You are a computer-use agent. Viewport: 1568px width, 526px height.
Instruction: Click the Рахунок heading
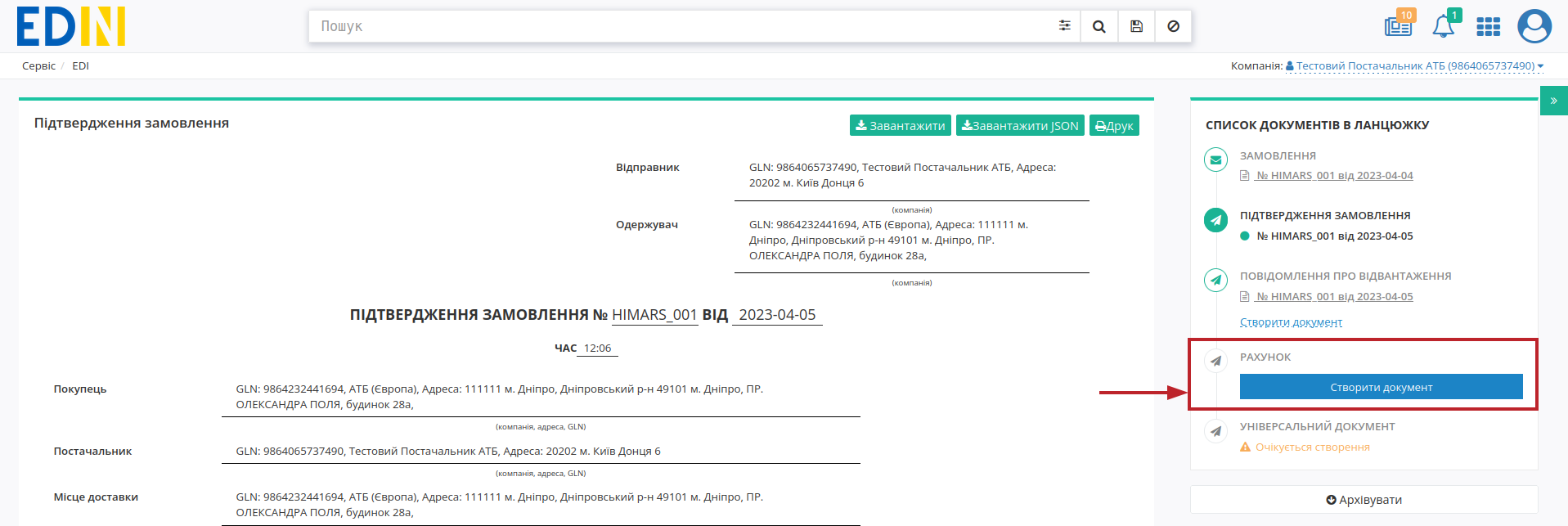tap(1265, 357)
